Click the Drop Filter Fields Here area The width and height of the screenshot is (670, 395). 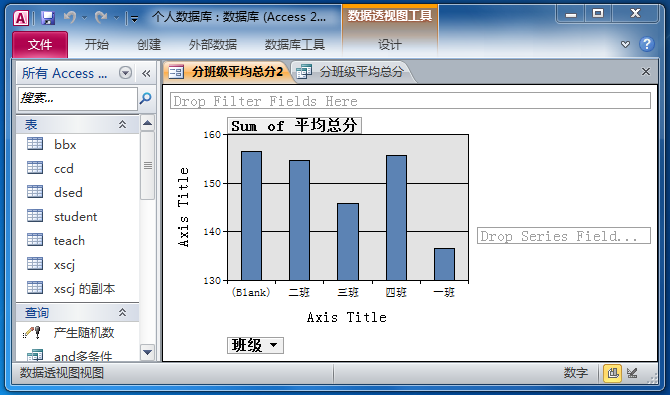click(x=410, y=101)
